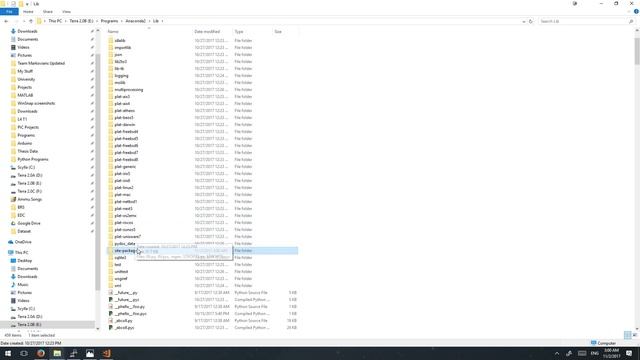
Task: Select the sqlite3 folder row
Action: pyautogui.click(x=202, y=258)
